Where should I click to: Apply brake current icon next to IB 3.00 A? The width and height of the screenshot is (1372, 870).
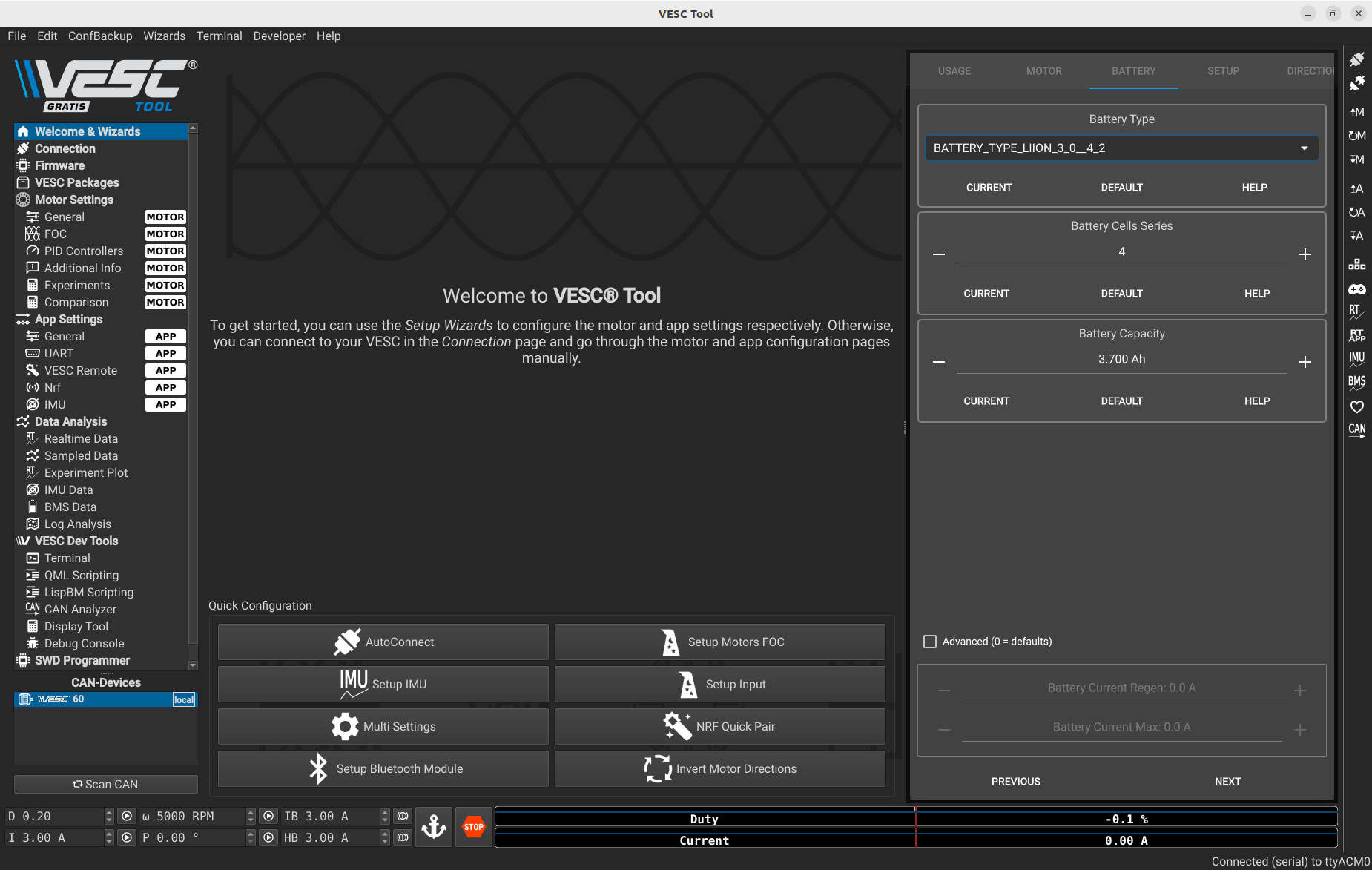(x=403, y=816)
